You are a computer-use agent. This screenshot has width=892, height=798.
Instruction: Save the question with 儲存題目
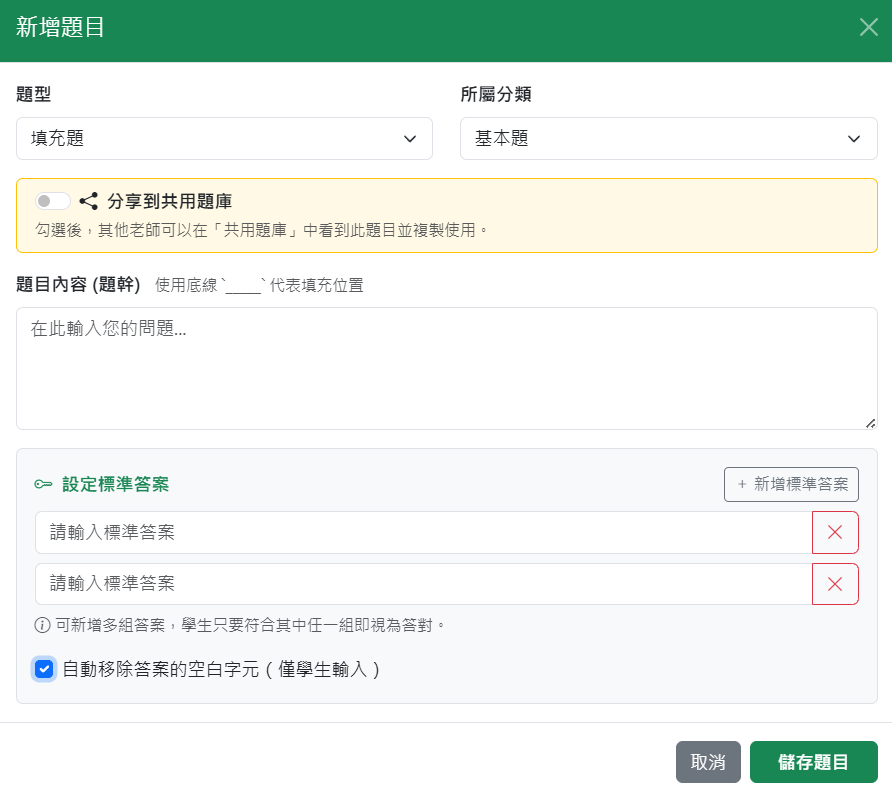pyautogui.click(x=813, y=762)
